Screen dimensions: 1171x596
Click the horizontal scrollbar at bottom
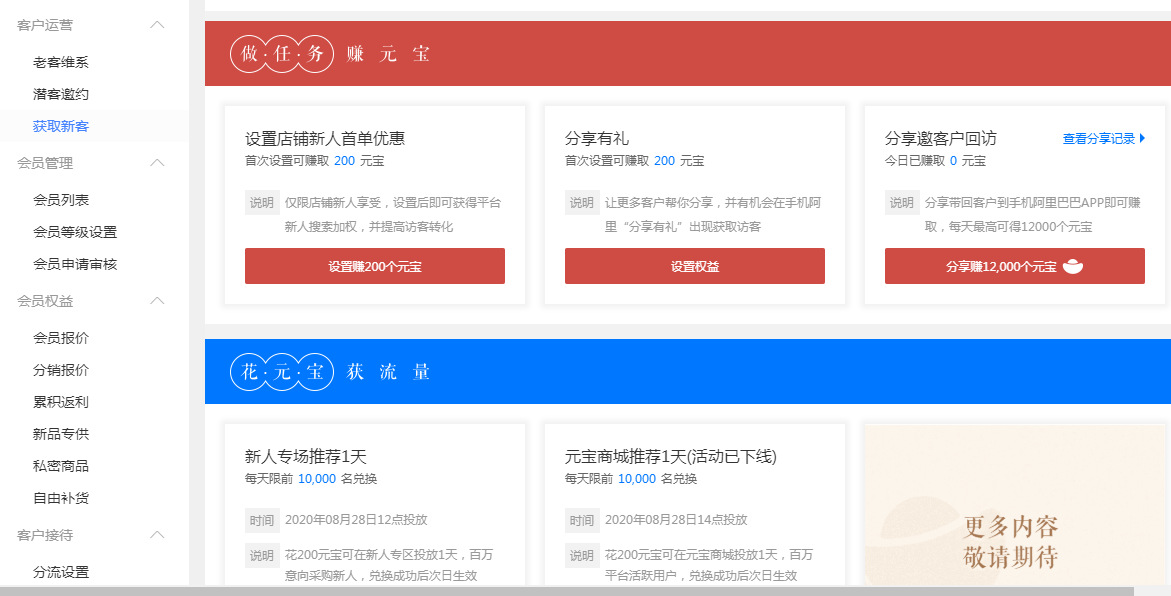coord(566,591)
